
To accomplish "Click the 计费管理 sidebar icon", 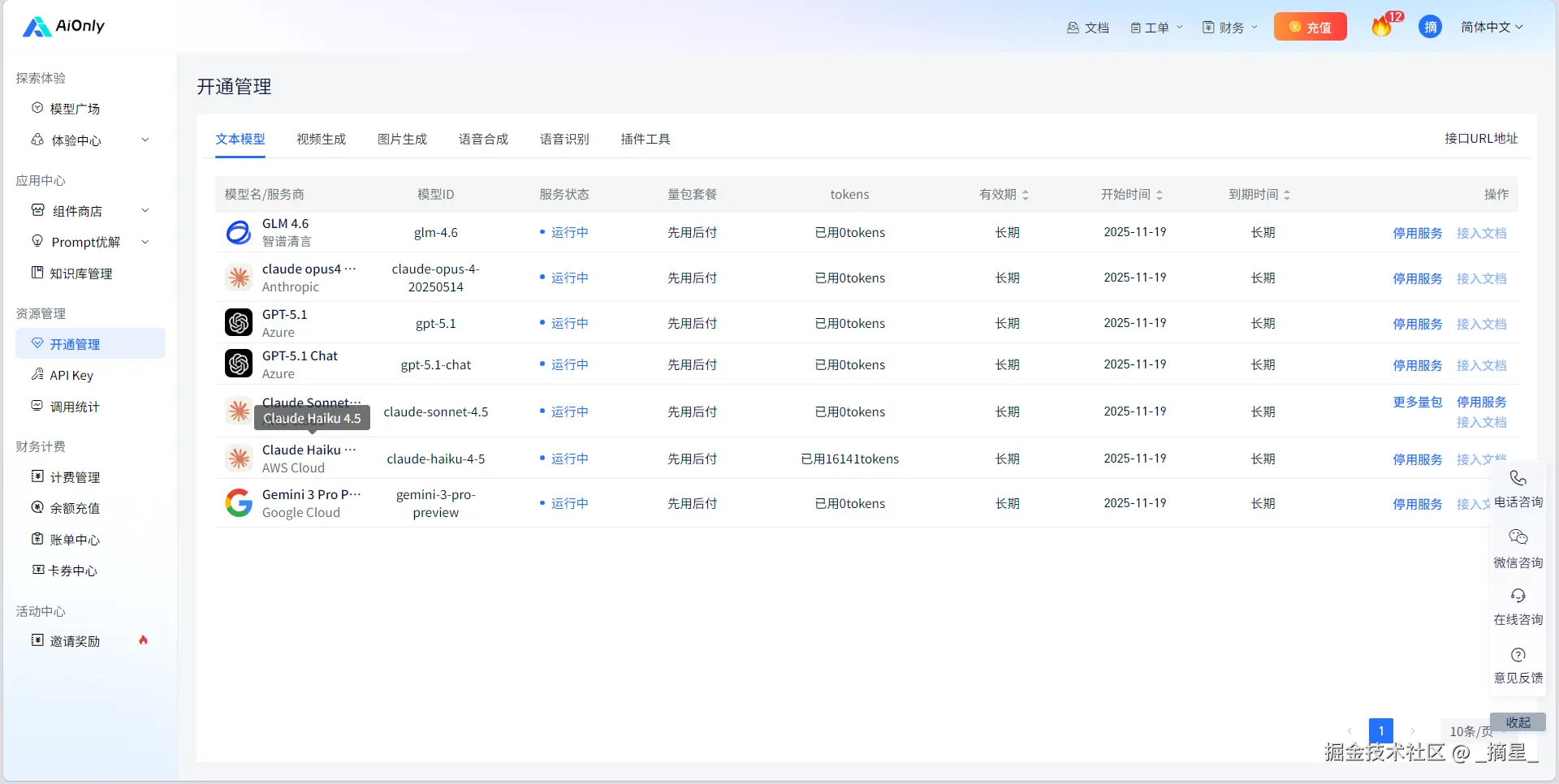I will coord(37,476).
